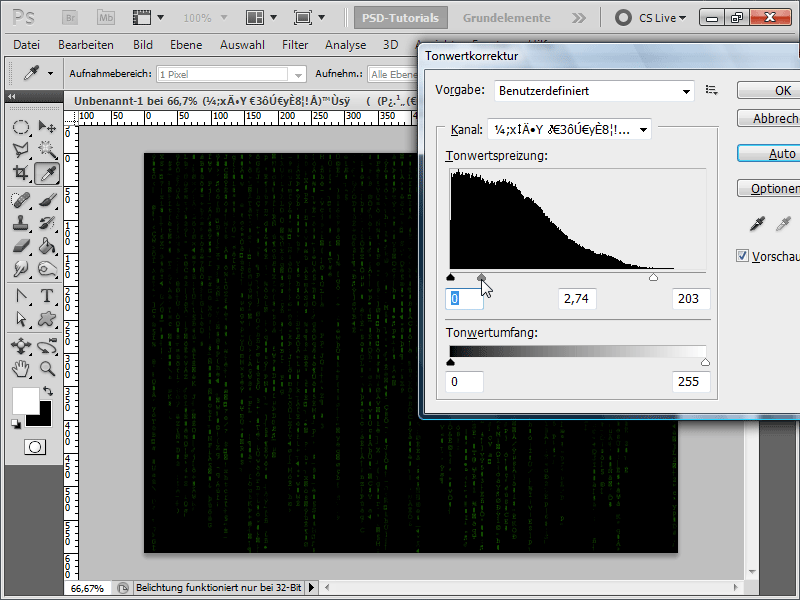Select the Custom Shape tool
The width and height of the screenshot is (800, 600).
(47, 319)
